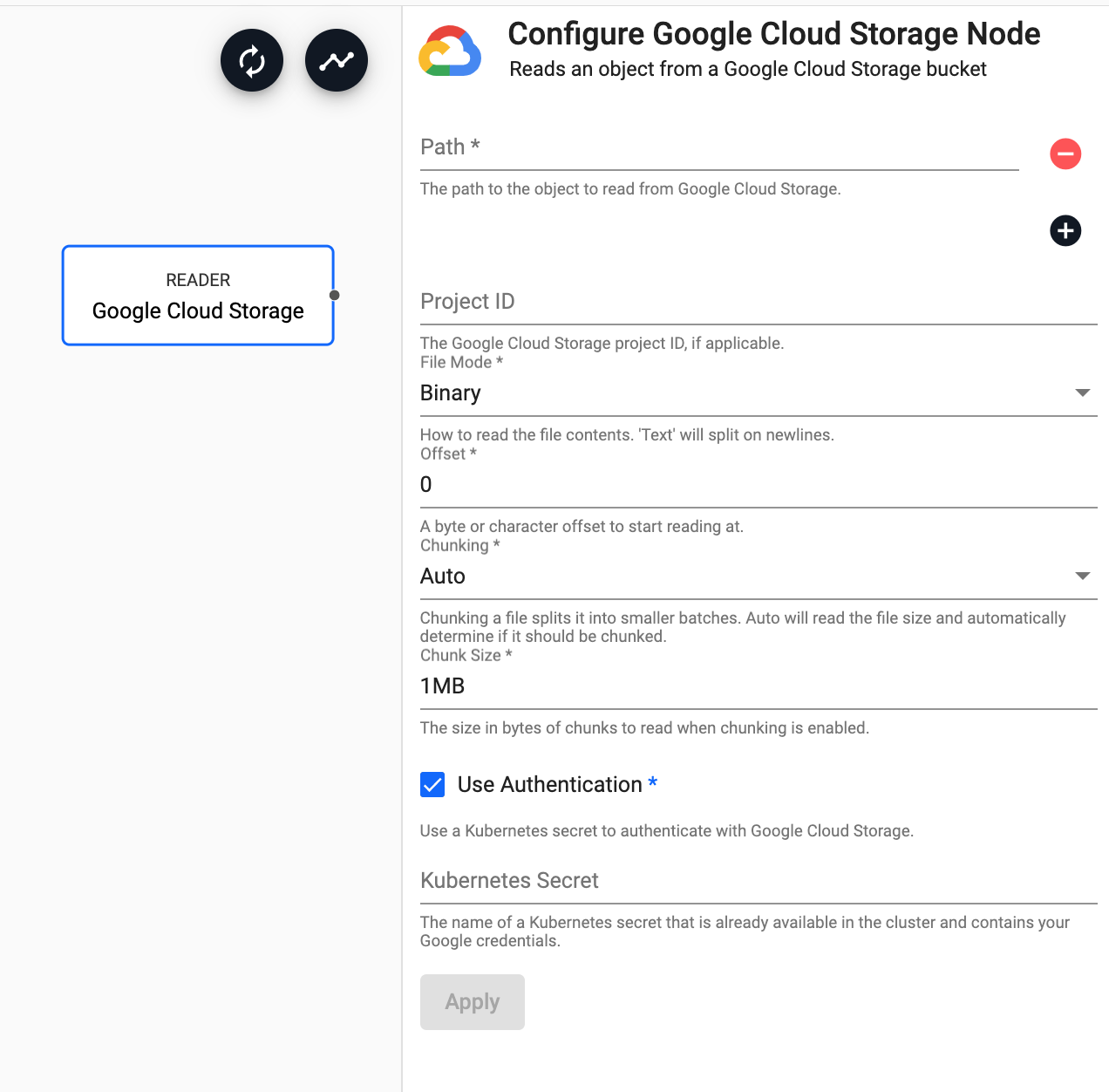This screenshot has height=1092, width=1109.
Task: Click the Google Cloud logo icon
Action: click(450, 51)
